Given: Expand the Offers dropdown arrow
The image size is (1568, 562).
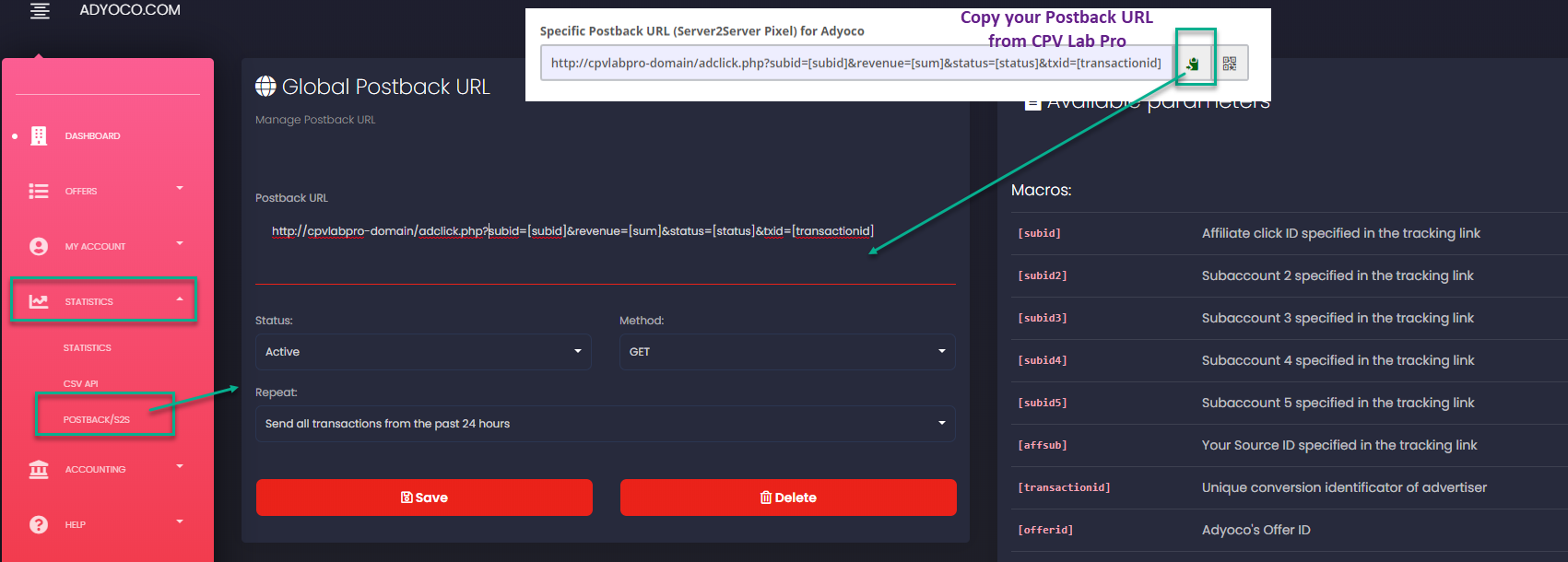Looking at the screenshot, I should (180, 188).
